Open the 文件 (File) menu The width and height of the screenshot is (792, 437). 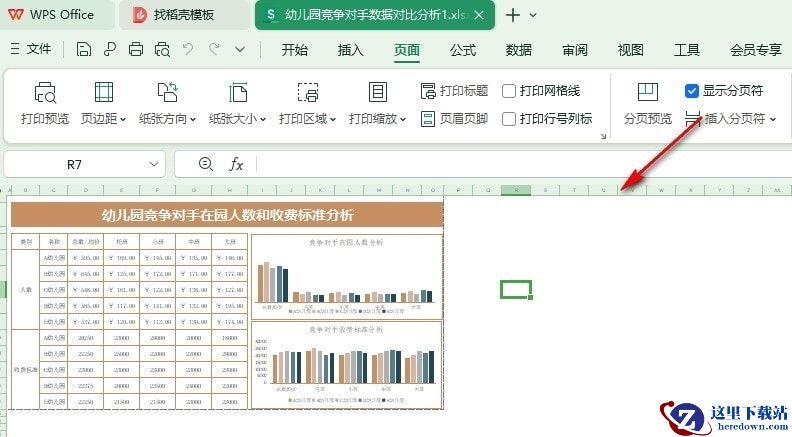click(x=31, y=49)
